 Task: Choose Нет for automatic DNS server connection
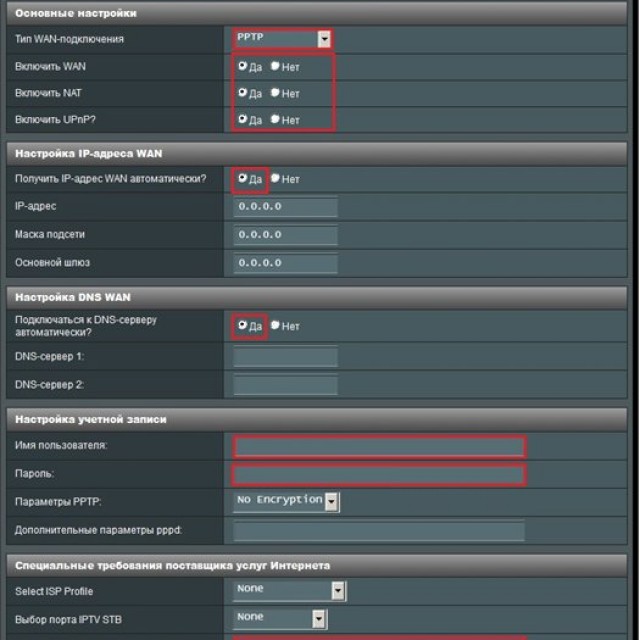(x=275, y=325)
